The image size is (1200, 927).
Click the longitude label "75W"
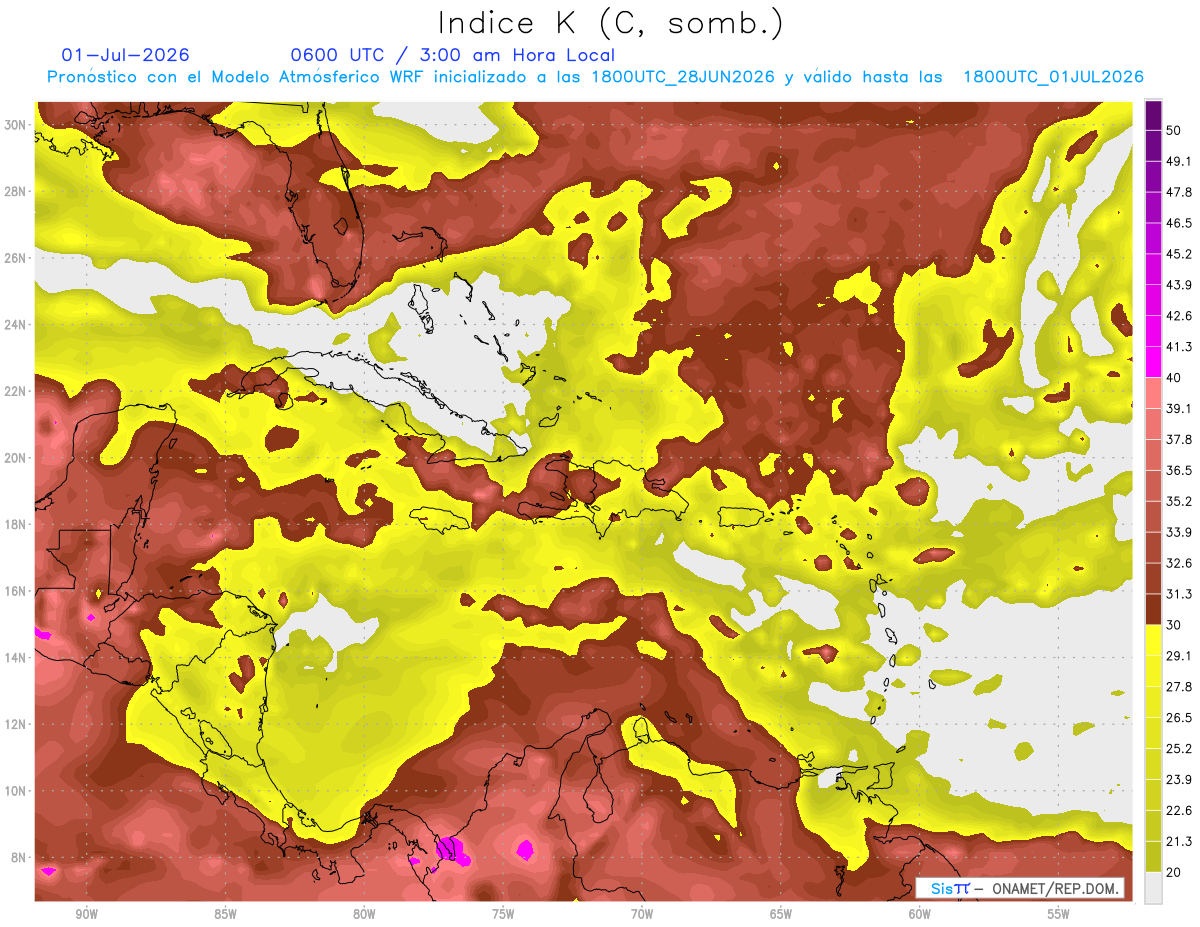[x=503, y=914]
